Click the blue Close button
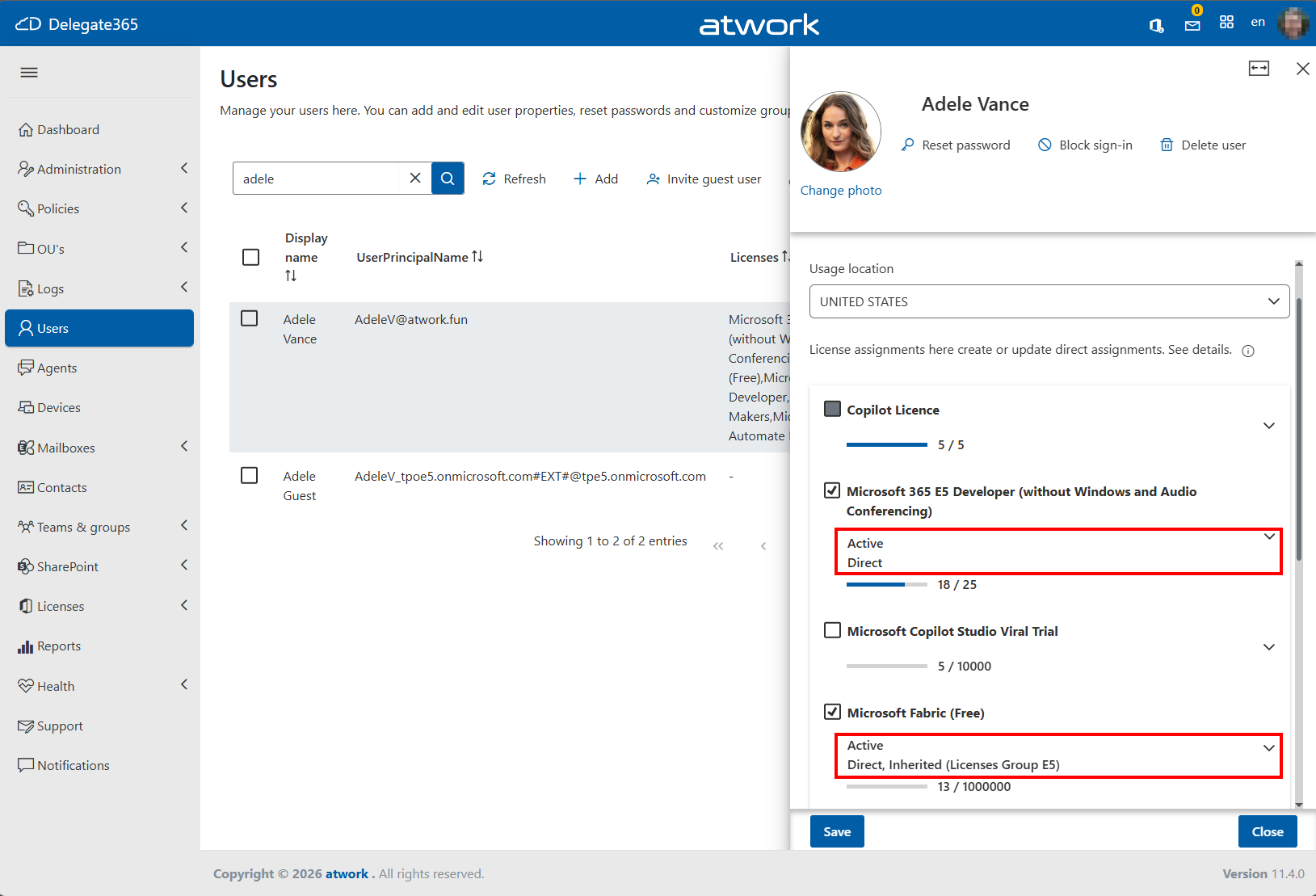The height and width of the screenshot is (896, 1316). pos(1268,831)
